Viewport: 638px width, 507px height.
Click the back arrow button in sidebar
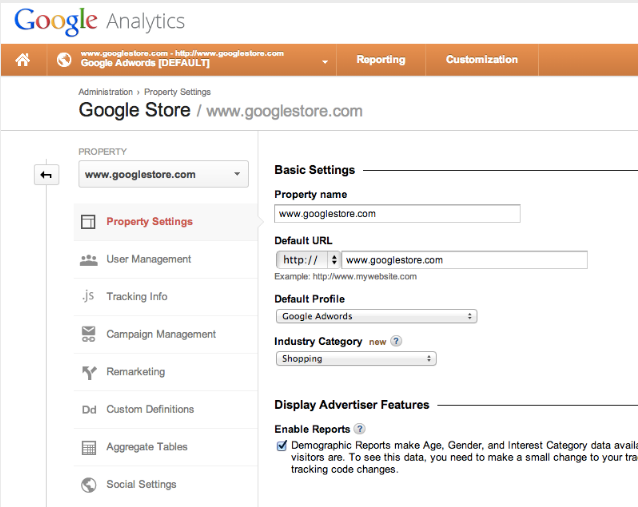tap(46, 175)
